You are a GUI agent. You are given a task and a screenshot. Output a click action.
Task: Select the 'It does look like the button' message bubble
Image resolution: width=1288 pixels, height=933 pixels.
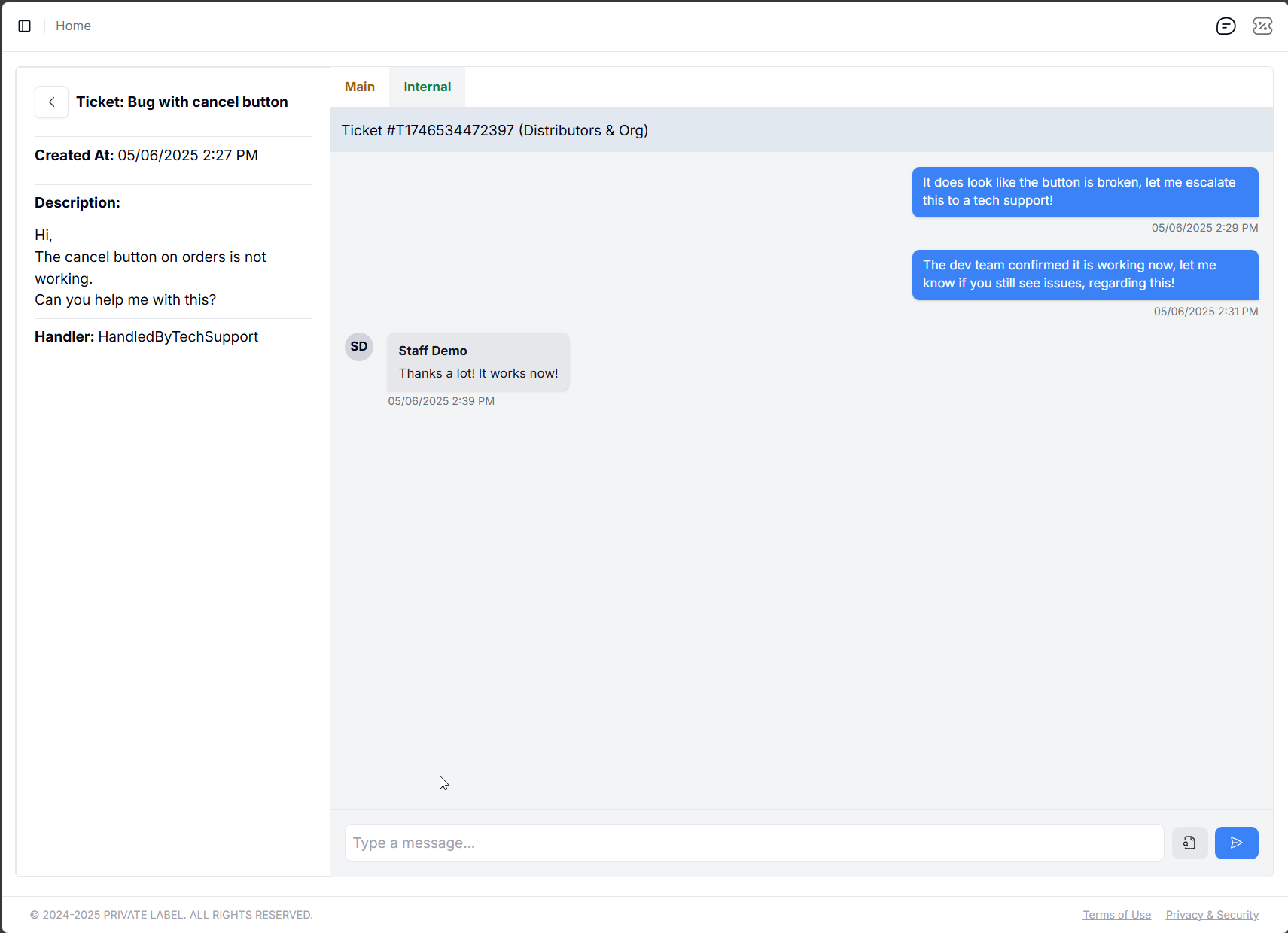pos(1085,192)
